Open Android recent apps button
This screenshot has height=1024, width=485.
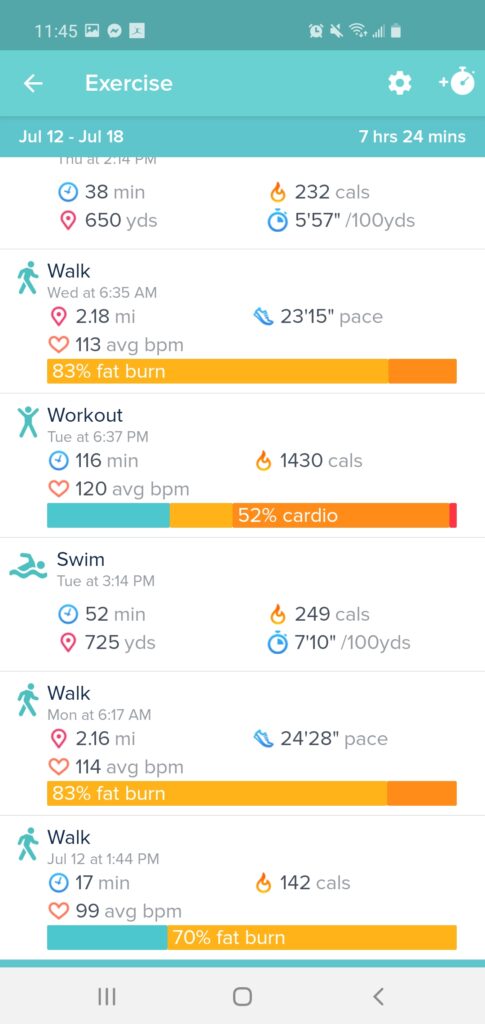tap(106, 996)
